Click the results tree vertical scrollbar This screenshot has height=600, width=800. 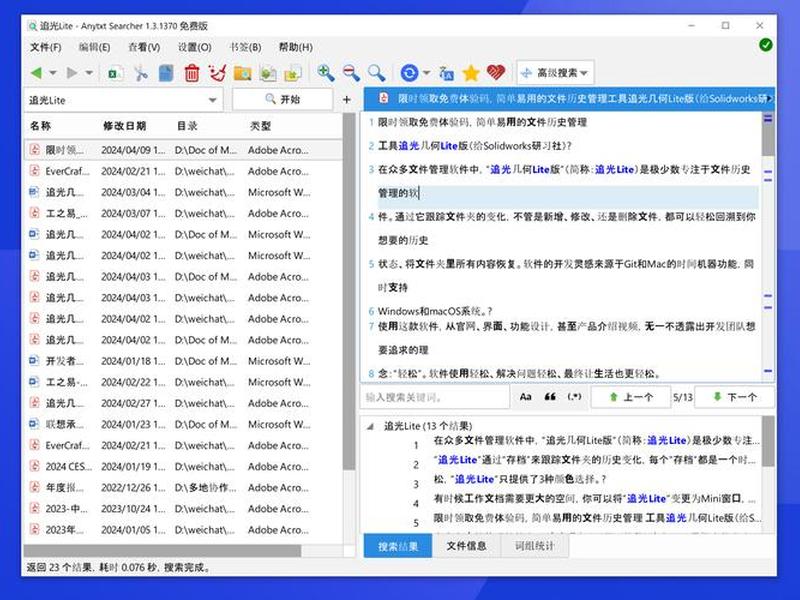click(768, 441)
